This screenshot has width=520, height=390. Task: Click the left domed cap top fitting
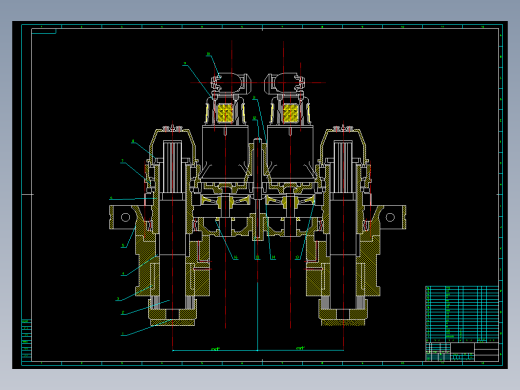coord(172,128)
